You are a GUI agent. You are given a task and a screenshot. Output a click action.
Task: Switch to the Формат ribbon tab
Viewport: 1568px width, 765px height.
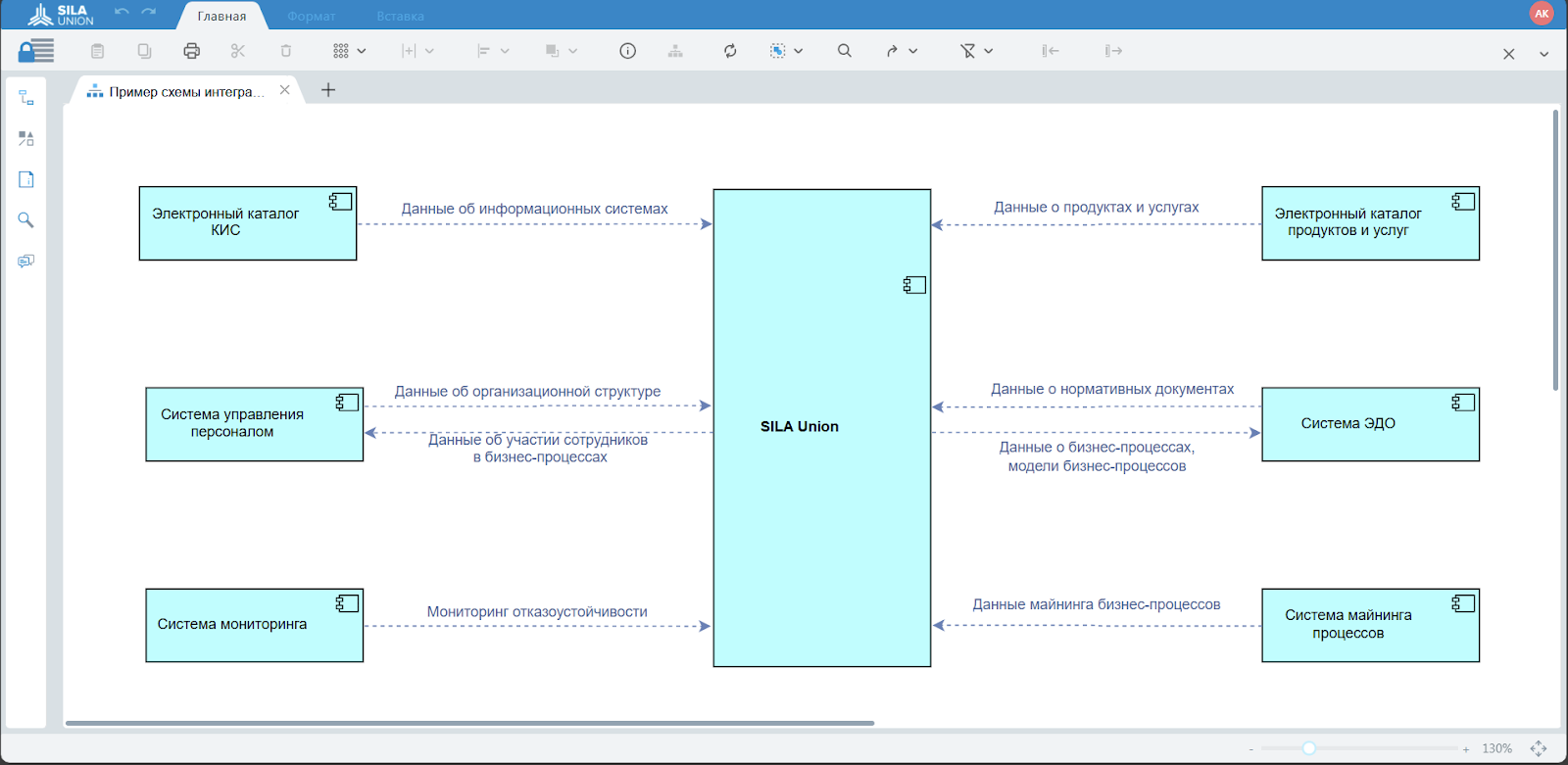pos(312,17)
